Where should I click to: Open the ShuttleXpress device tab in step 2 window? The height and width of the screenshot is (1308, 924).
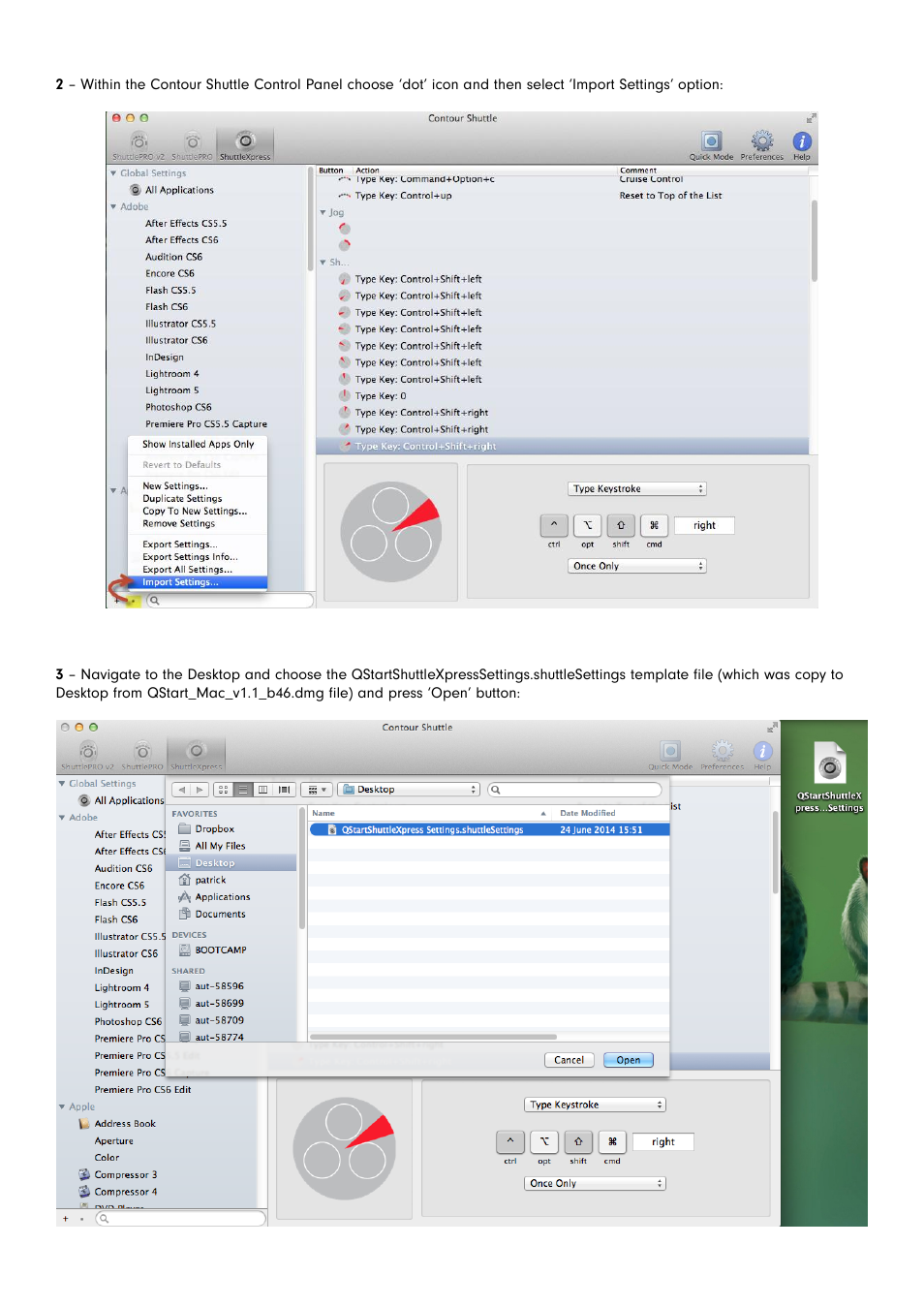coord(245,145)
